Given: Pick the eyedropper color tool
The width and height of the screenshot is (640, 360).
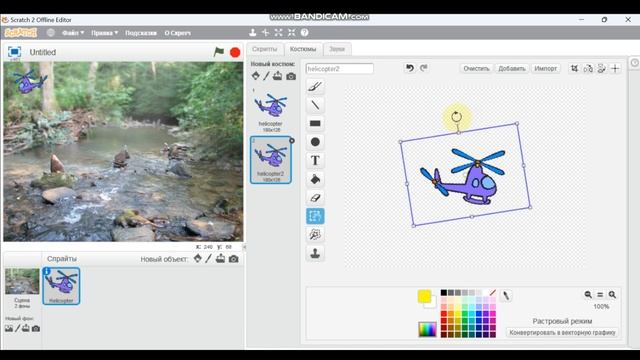Looking at the screenshot, I should (506, 296).
